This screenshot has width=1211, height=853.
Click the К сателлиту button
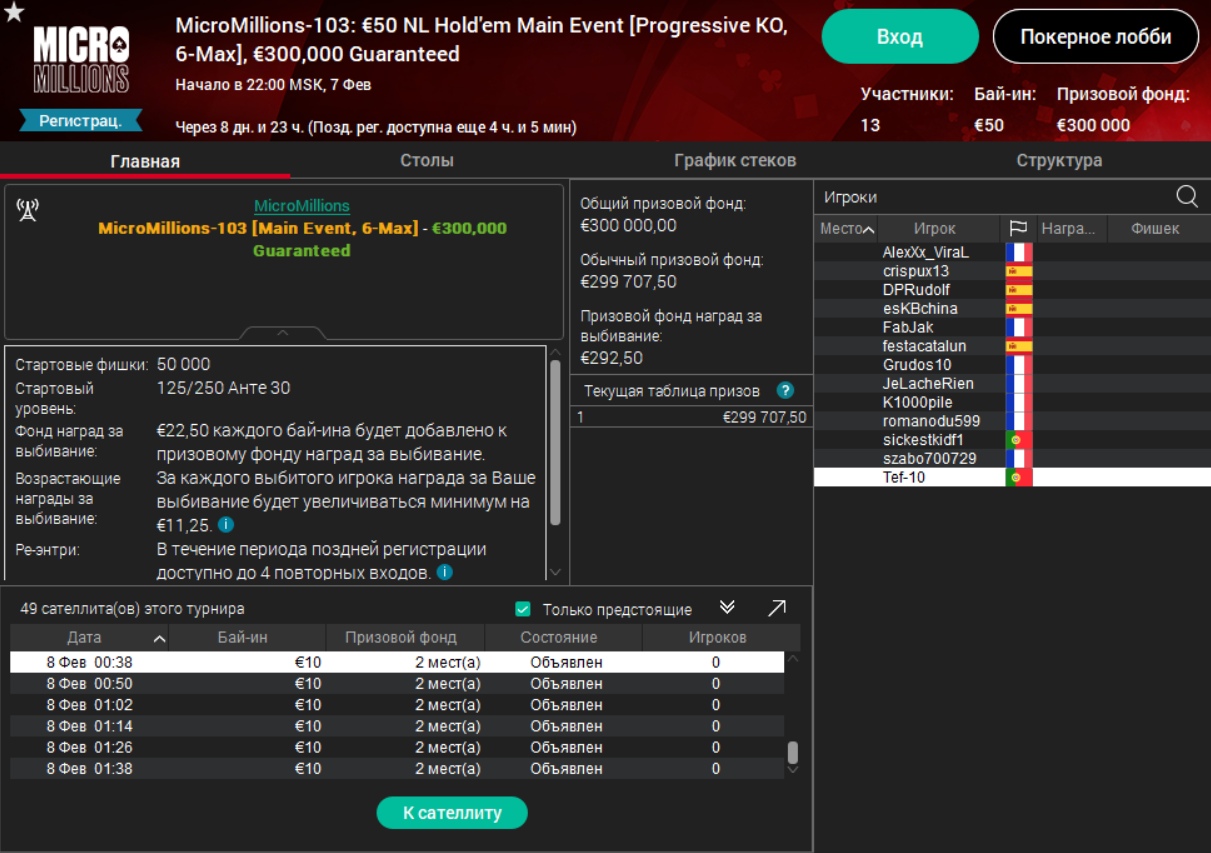452,813
